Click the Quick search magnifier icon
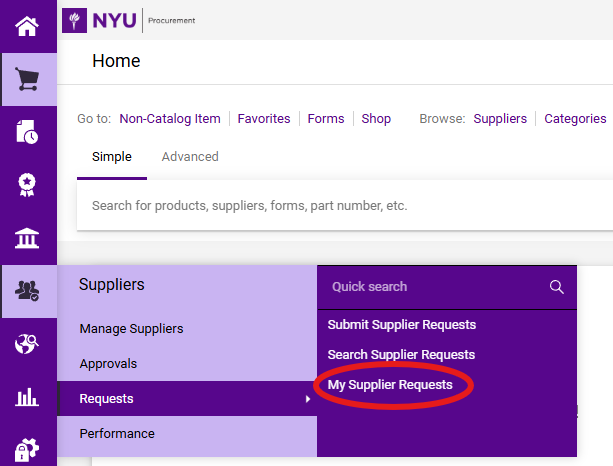Image resolution: width=613 pixels, height=466 pixels. coord(557,287)
